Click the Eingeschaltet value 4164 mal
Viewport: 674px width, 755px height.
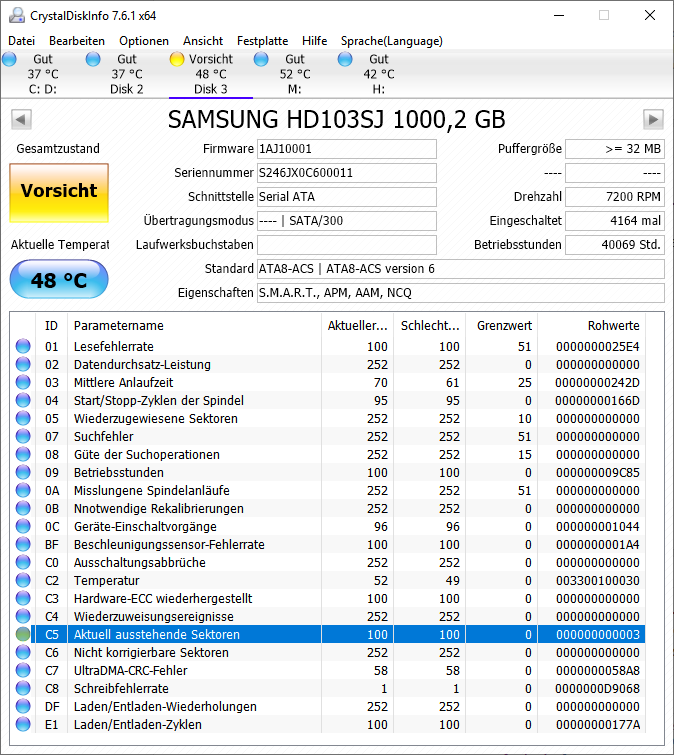[x=615, y=221]
